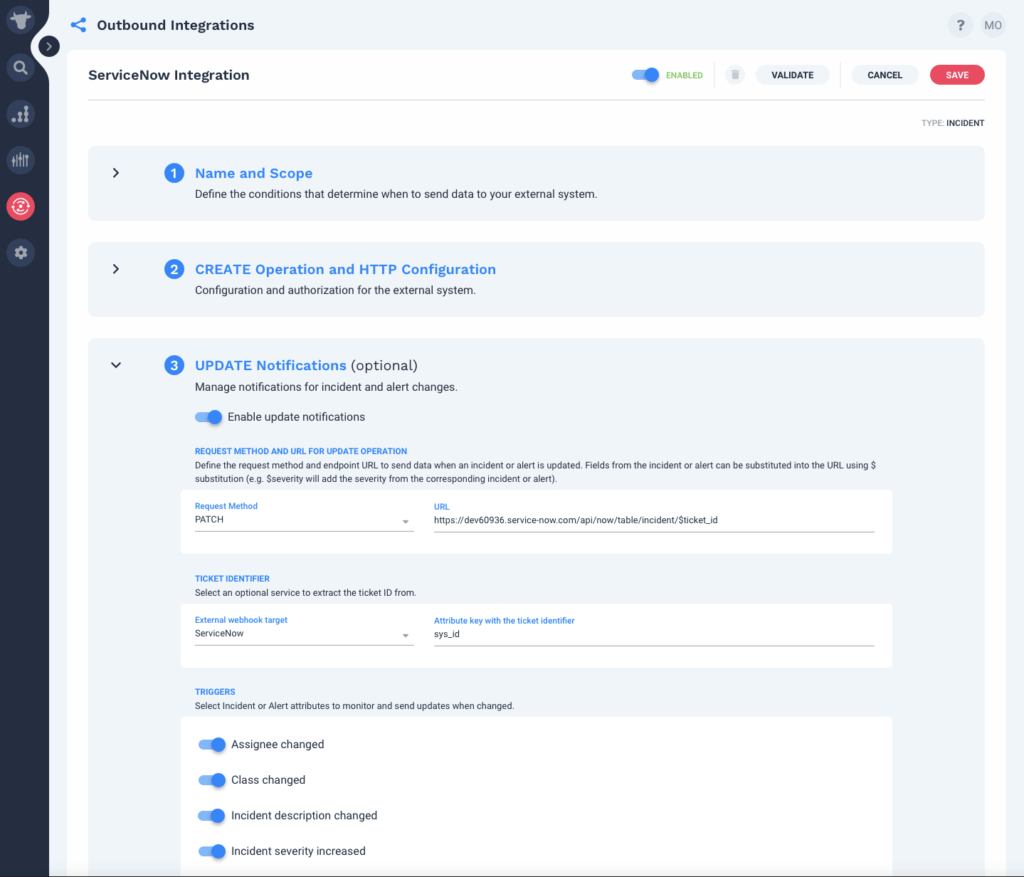Expand the Name and Scope section
Image resolution: width=1024 pixels, height=877 pixels.
point(116,173)
